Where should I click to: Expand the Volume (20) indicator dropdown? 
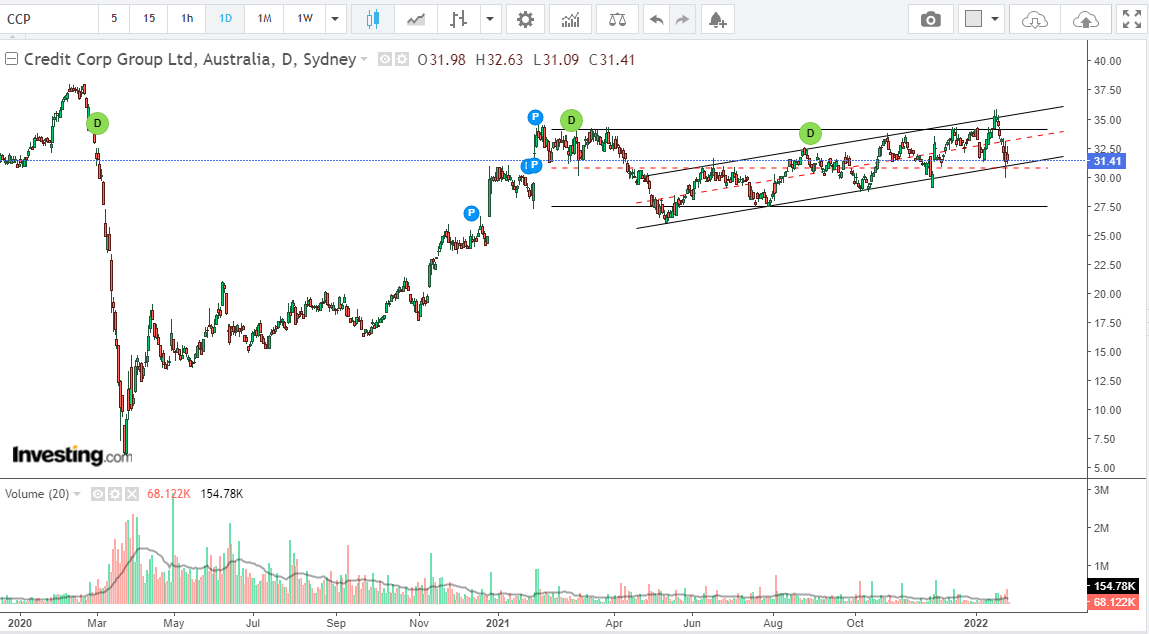(x=77, y=494)
